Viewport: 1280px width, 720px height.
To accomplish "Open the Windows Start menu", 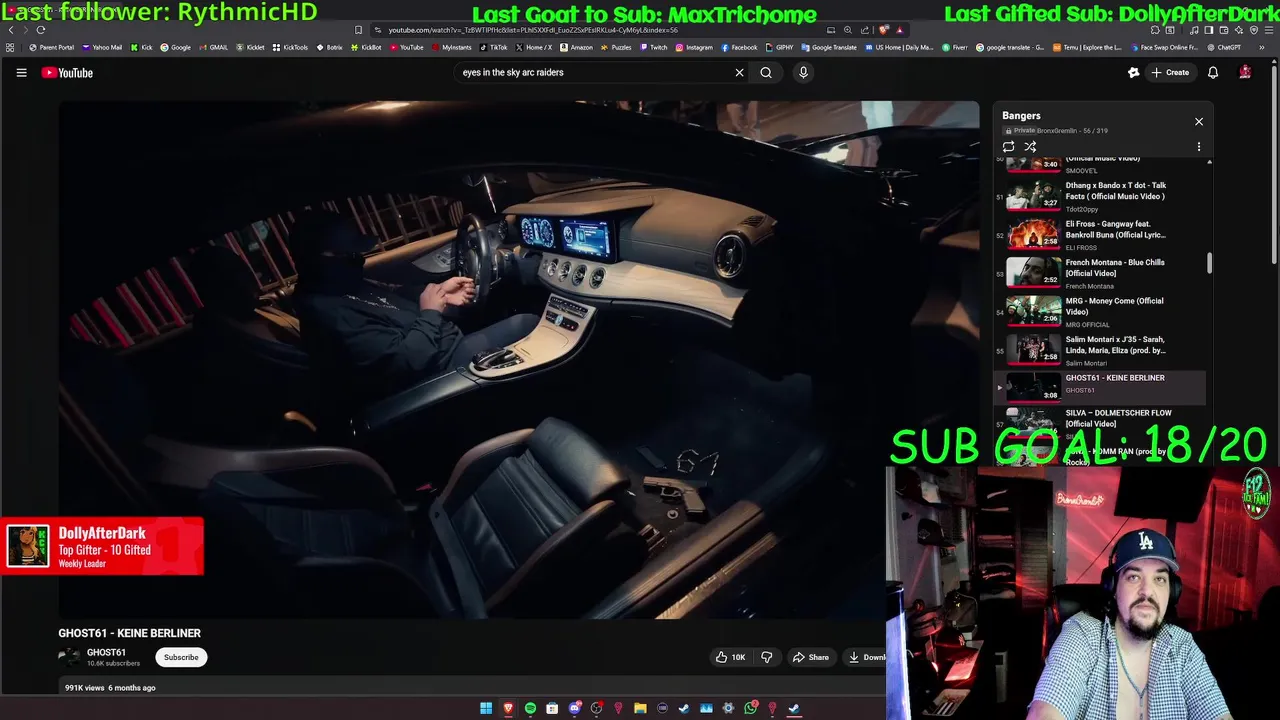I will (x=486, y=708).
